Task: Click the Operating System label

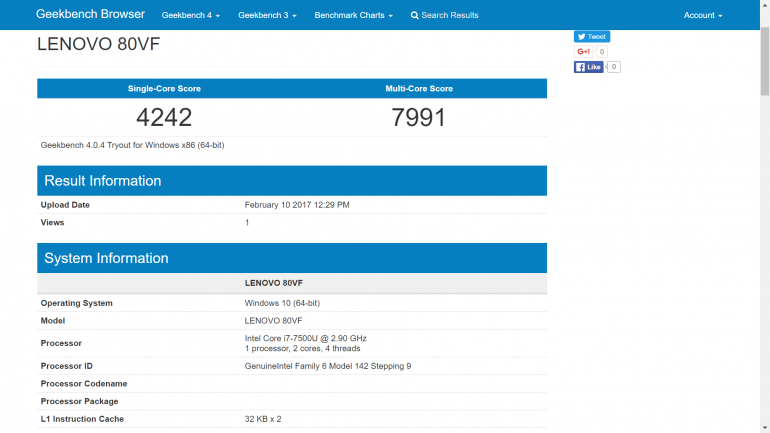Action: [76, 303]
